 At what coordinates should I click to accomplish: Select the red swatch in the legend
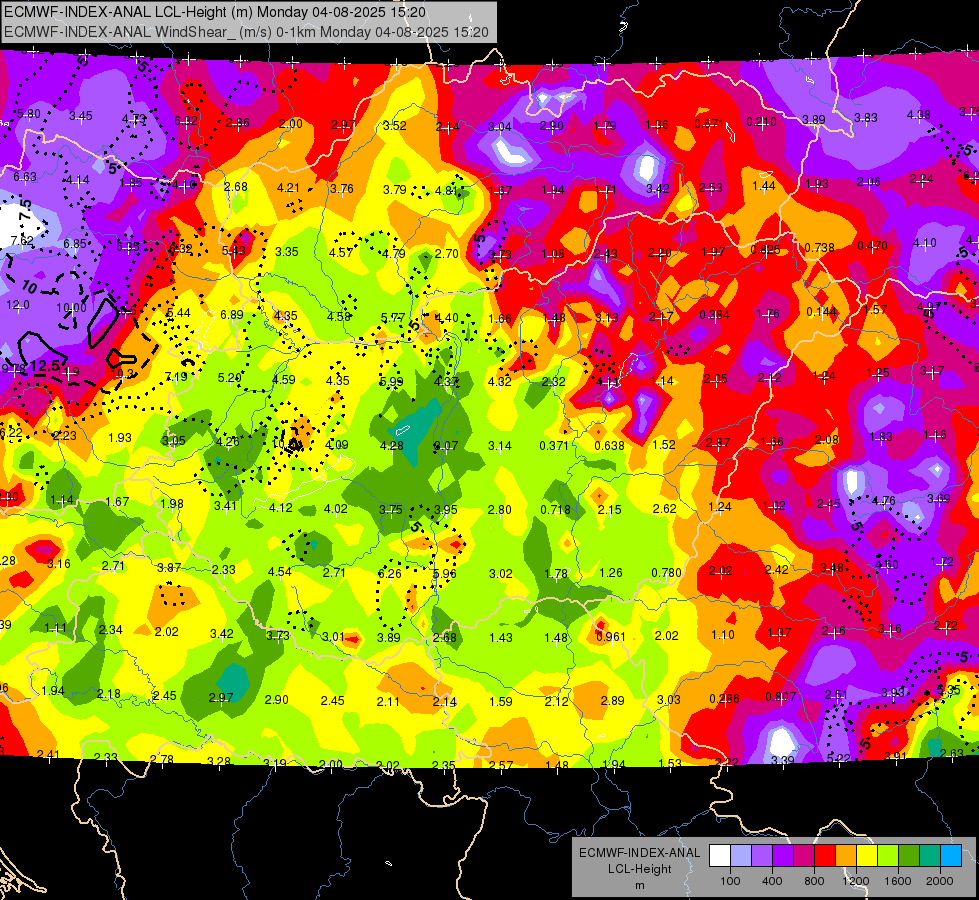pos(825,856)
